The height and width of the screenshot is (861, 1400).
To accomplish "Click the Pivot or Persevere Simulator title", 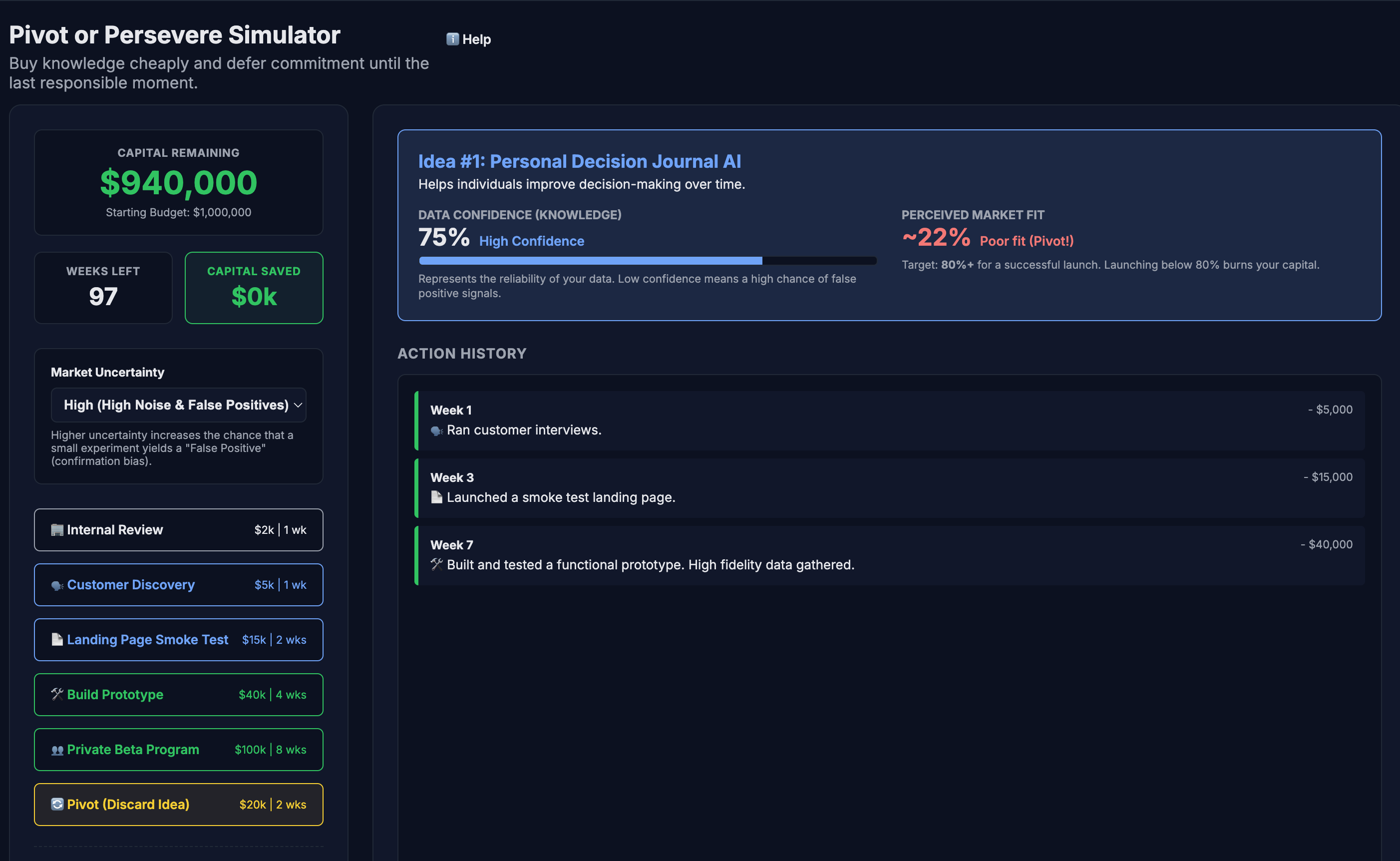I will tap(175, 35).
